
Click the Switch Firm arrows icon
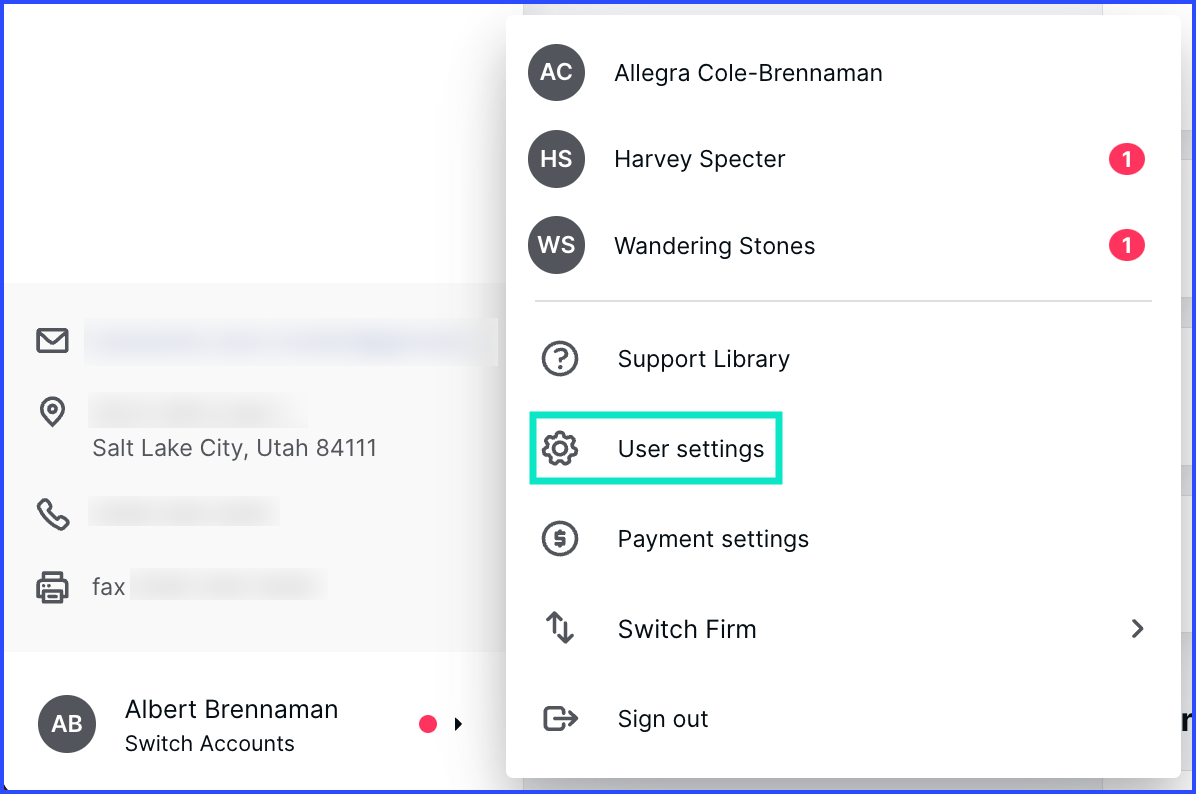tap(559, 629)
